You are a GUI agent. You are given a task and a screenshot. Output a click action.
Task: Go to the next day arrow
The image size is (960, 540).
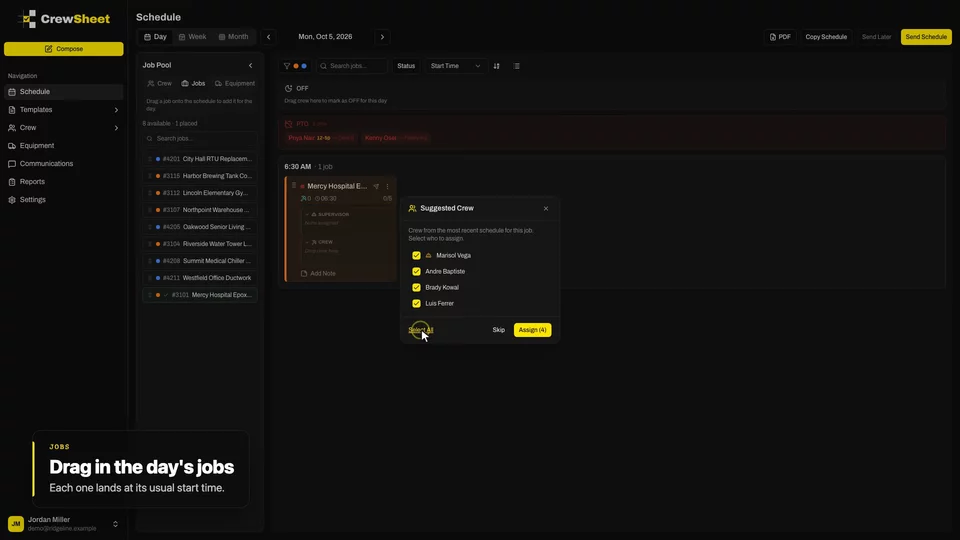[x=383, y=37]
